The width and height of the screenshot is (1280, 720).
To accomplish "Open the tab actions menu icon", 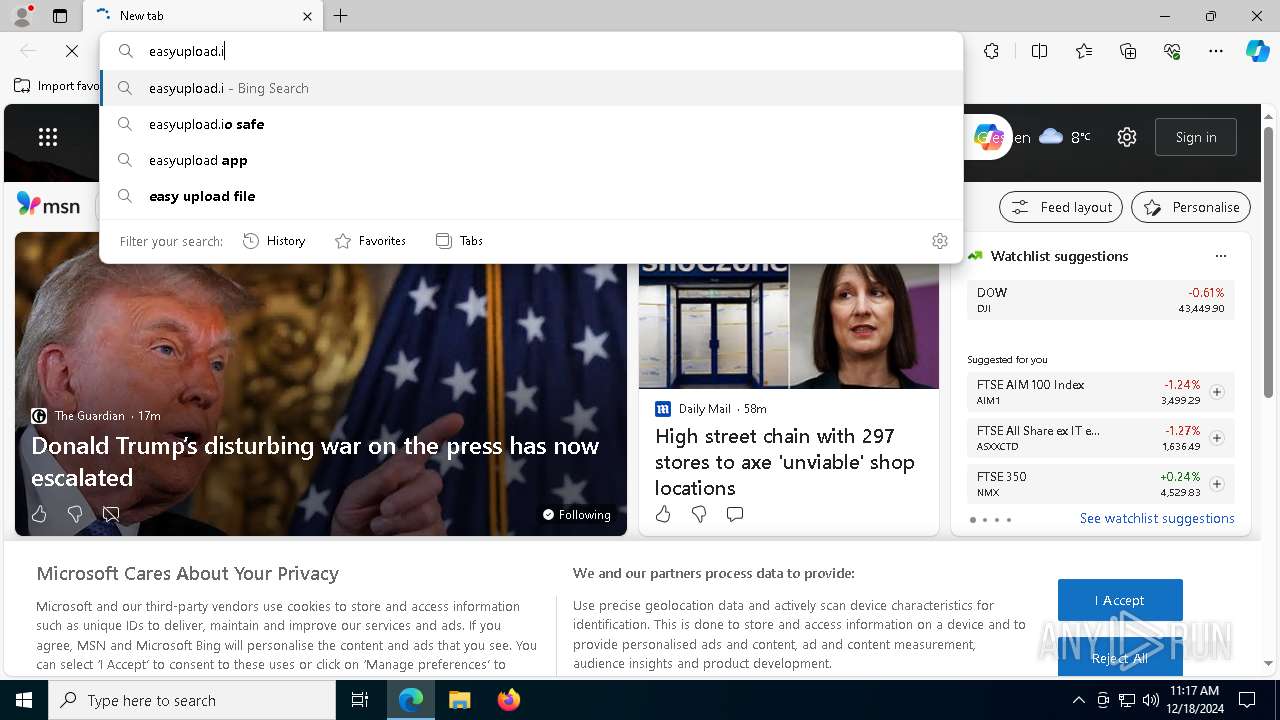I will (60, 16).
